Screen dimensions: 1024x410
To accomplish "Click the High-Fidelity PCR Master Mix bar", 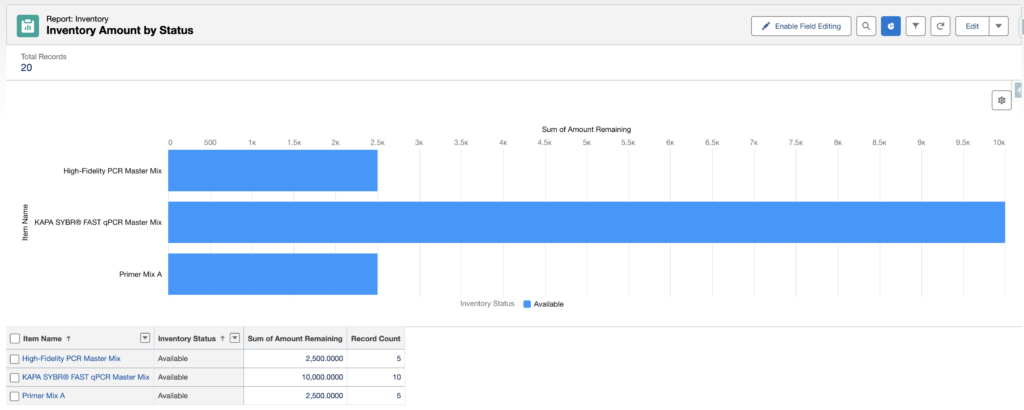I will click(273, 170).
